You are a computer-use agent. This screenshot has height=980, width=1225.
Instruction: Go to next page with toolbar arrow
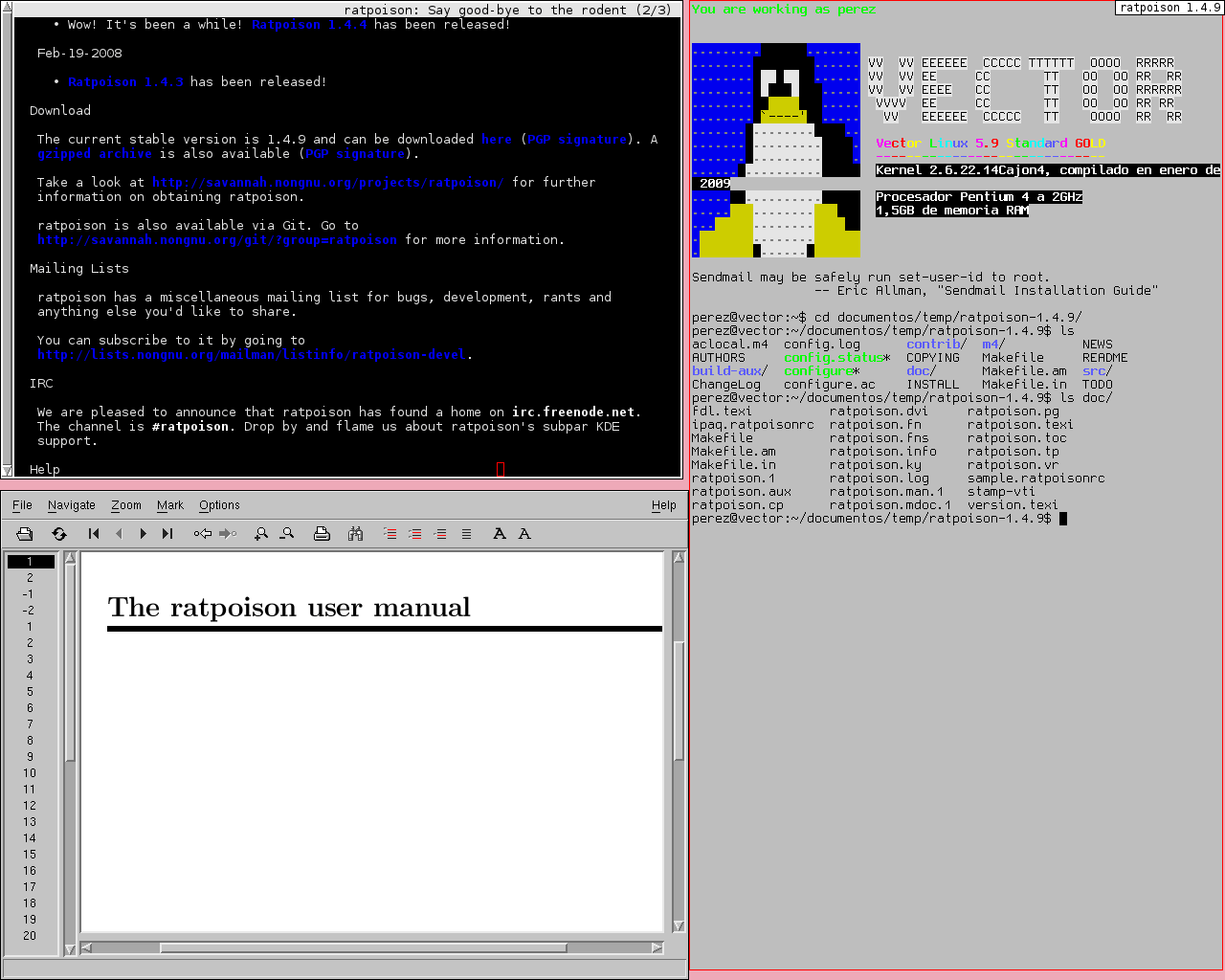(144, 534)
